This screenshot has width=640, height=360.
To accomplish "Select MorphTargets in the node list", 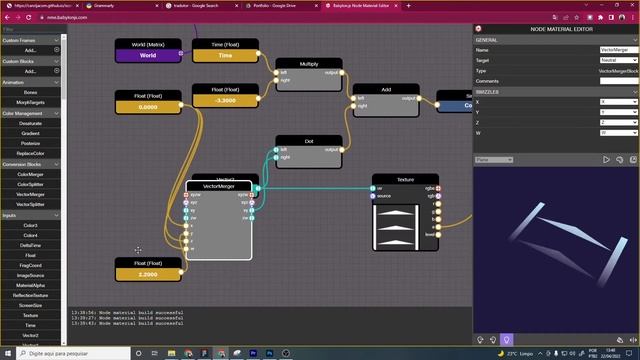I will click(x=31, y=102).
